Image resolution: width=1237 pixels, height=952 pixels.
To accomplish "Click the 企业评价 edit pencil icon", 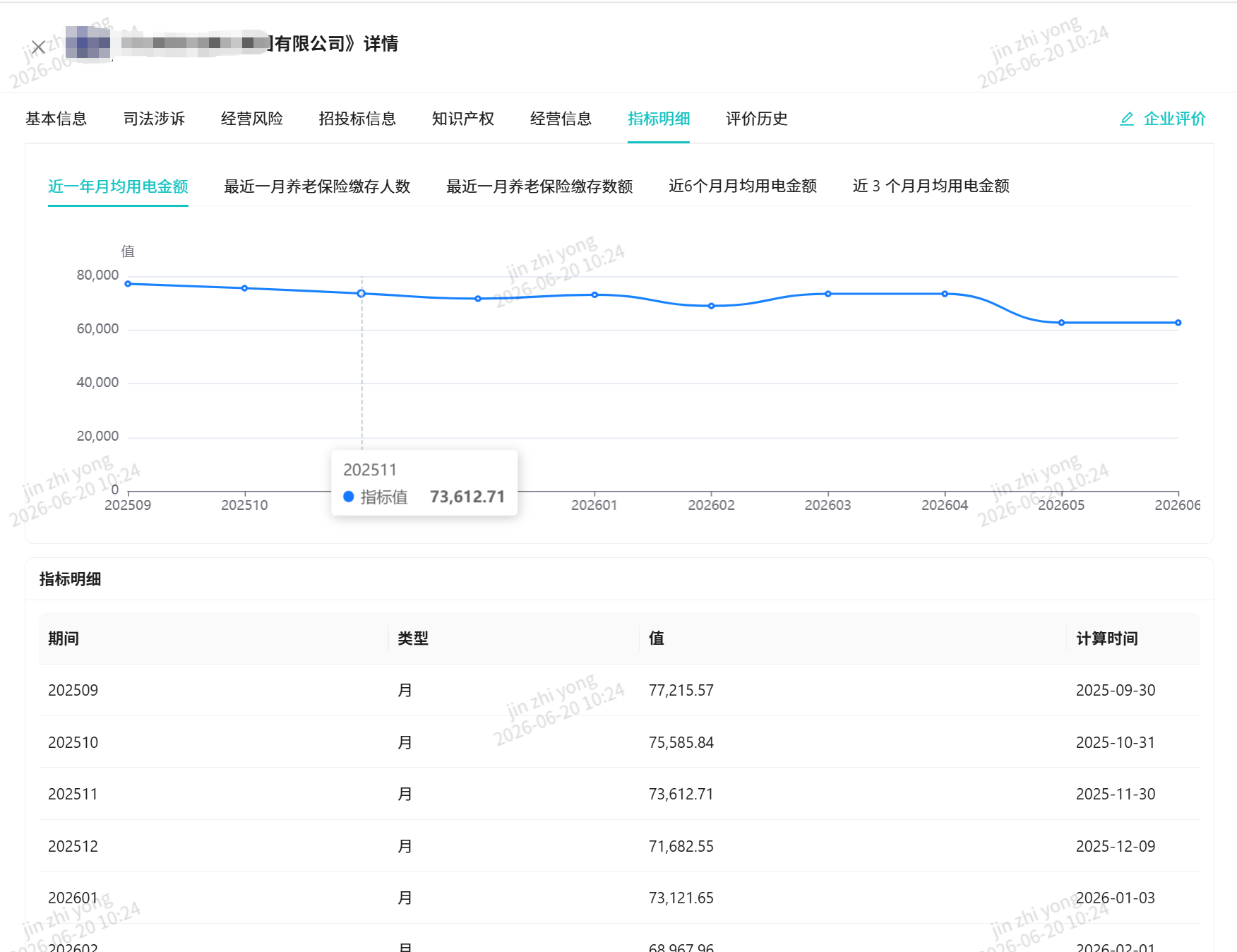I will click(1127, 119).
